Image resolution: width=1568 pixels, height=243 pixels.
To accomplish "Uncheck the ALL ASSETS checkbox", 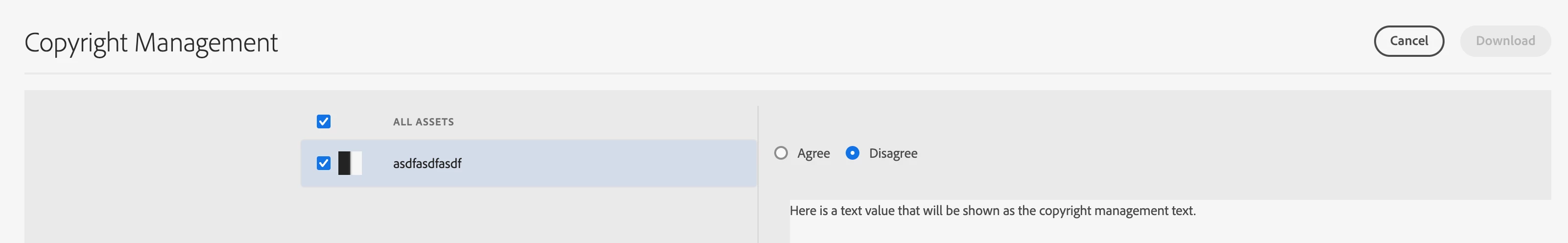I will (323, 122).
